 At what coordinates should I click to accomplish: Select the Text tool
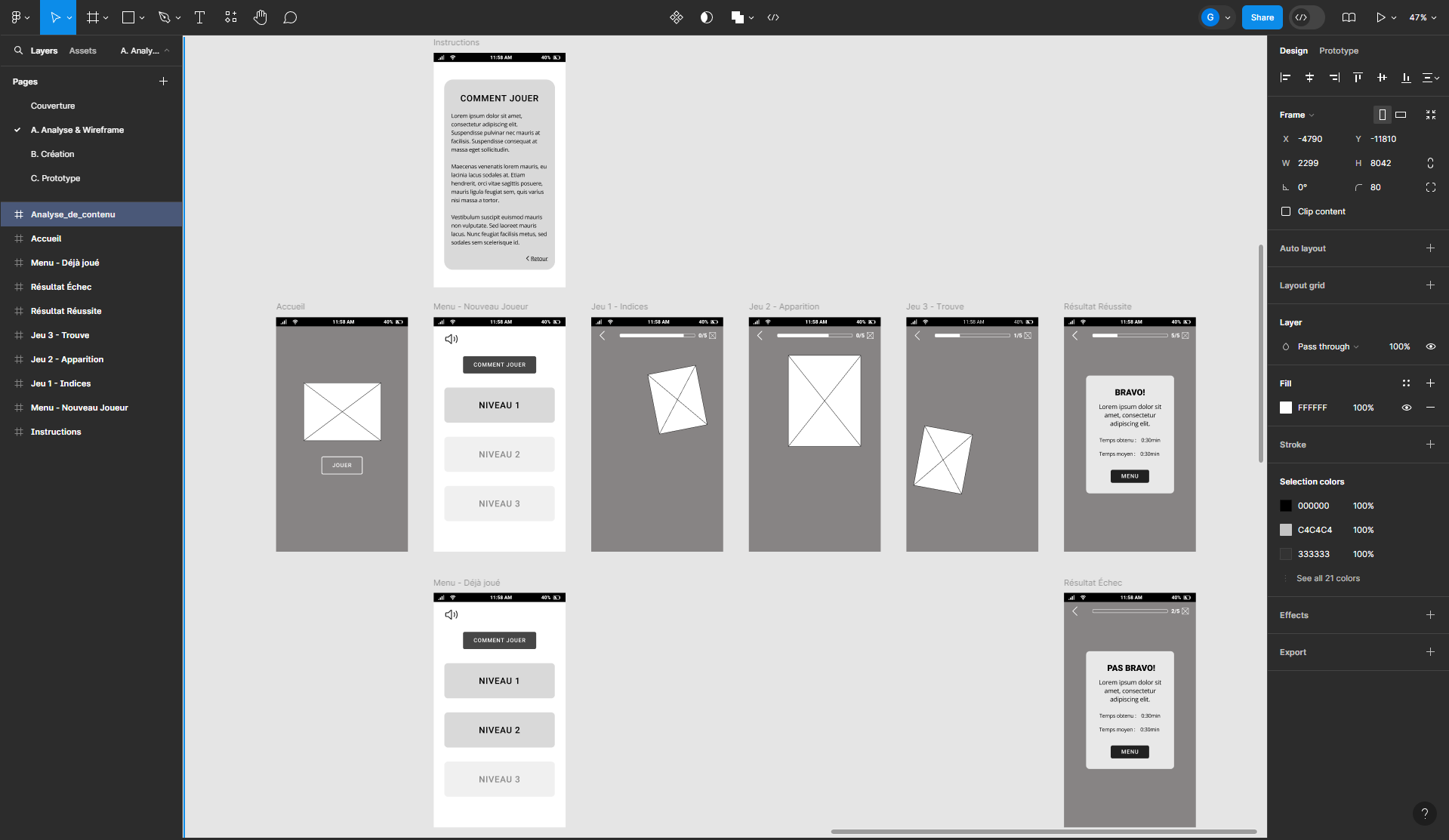coord(199,17)
